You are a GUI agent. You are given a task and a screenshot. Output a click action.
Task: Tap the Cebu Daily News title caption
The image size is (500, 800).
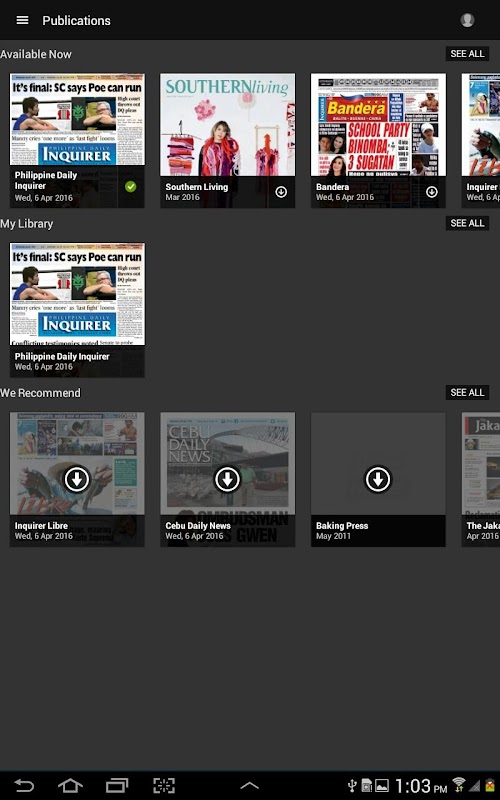(x=198, y=526)
